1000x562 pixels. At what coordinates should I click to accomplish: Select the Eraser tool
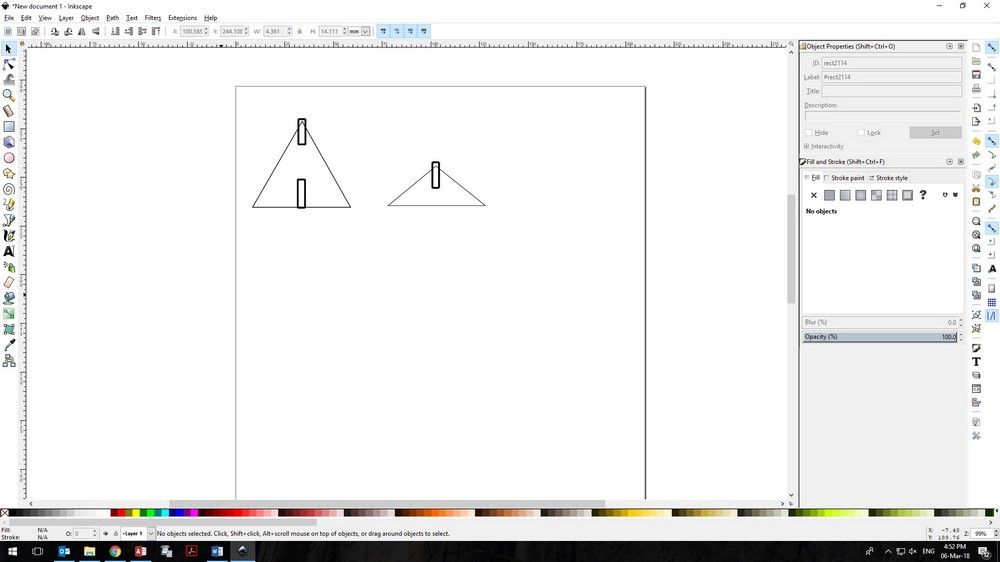[9, 283]
